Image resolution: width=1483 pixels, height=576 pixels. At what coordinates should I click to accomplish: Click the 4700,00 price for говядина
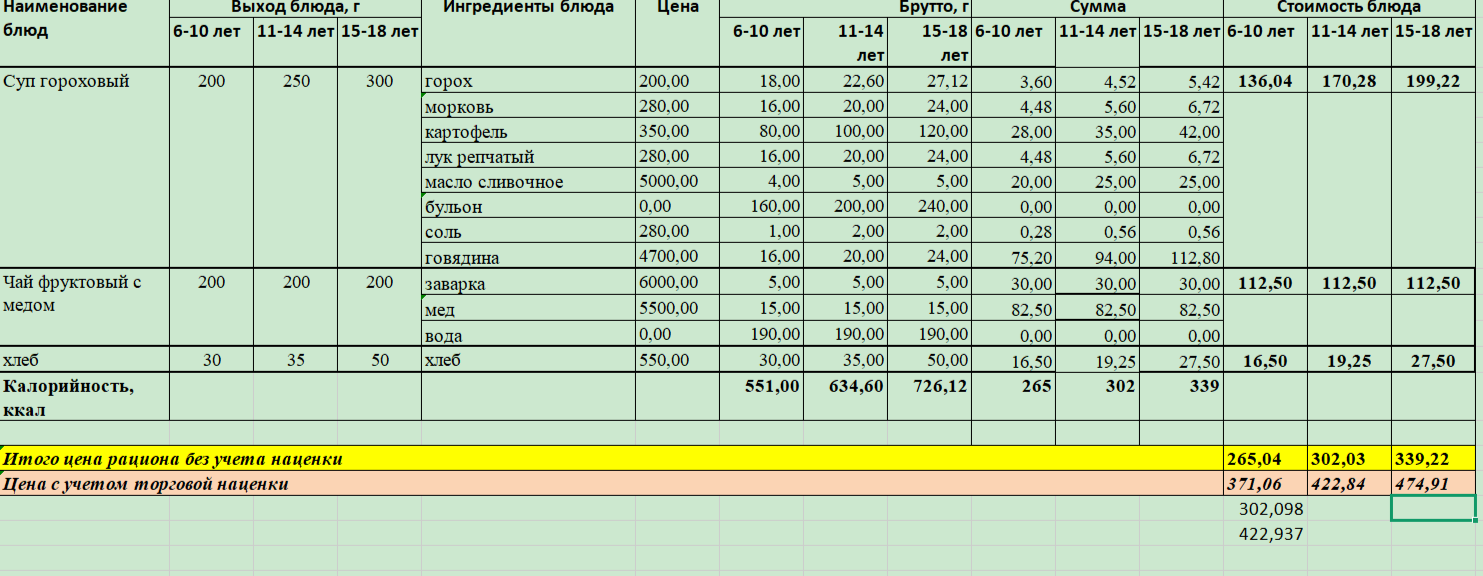[669, 257]
